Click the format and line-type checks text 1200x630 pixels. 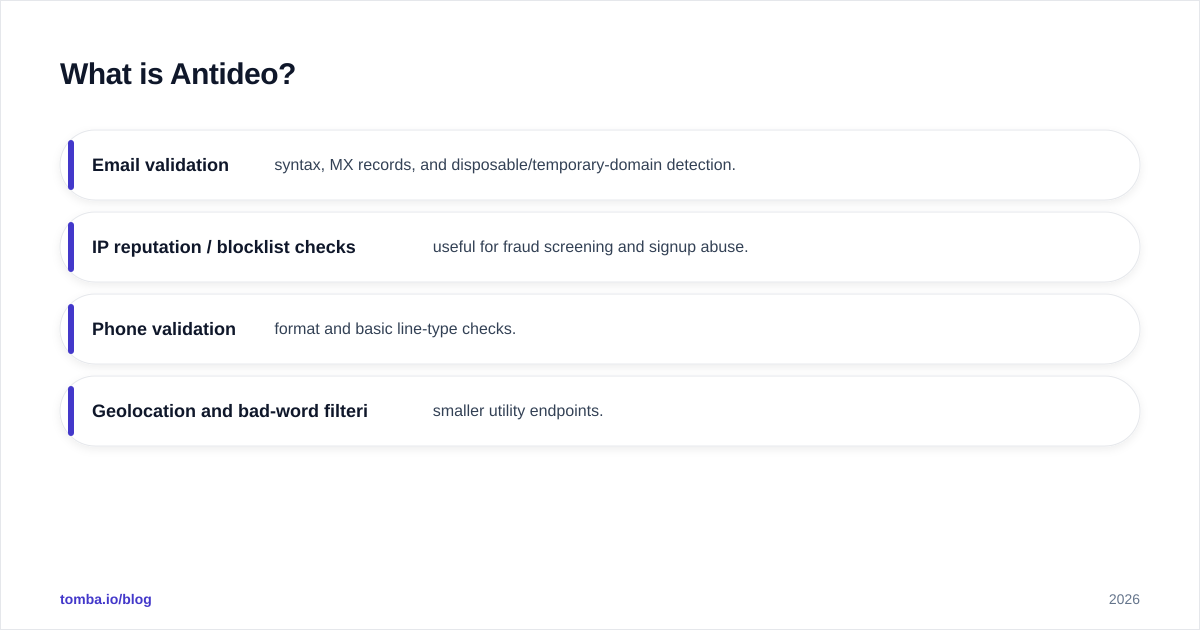click(x=395, y=329)
